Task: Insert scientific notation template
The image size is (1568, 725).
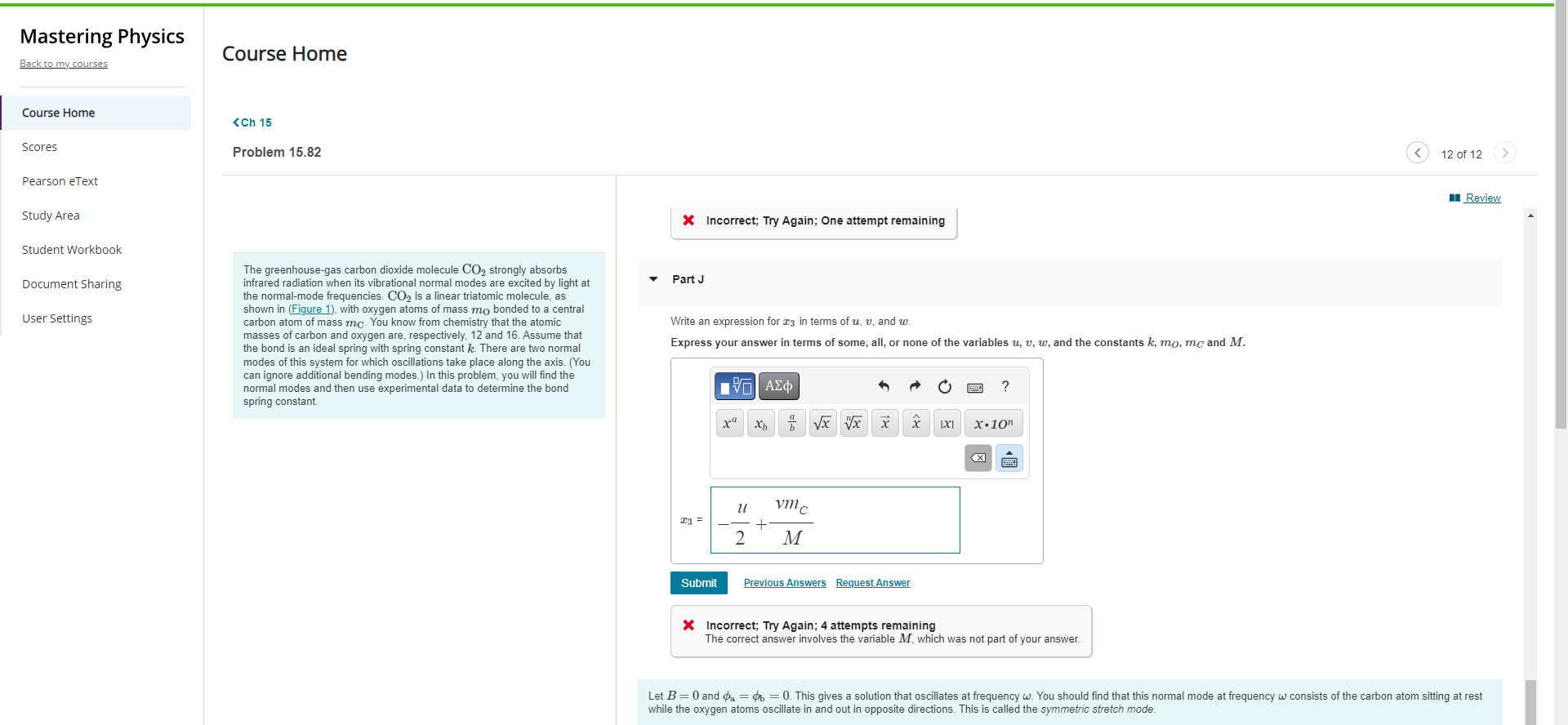Action: click(994, 423)
